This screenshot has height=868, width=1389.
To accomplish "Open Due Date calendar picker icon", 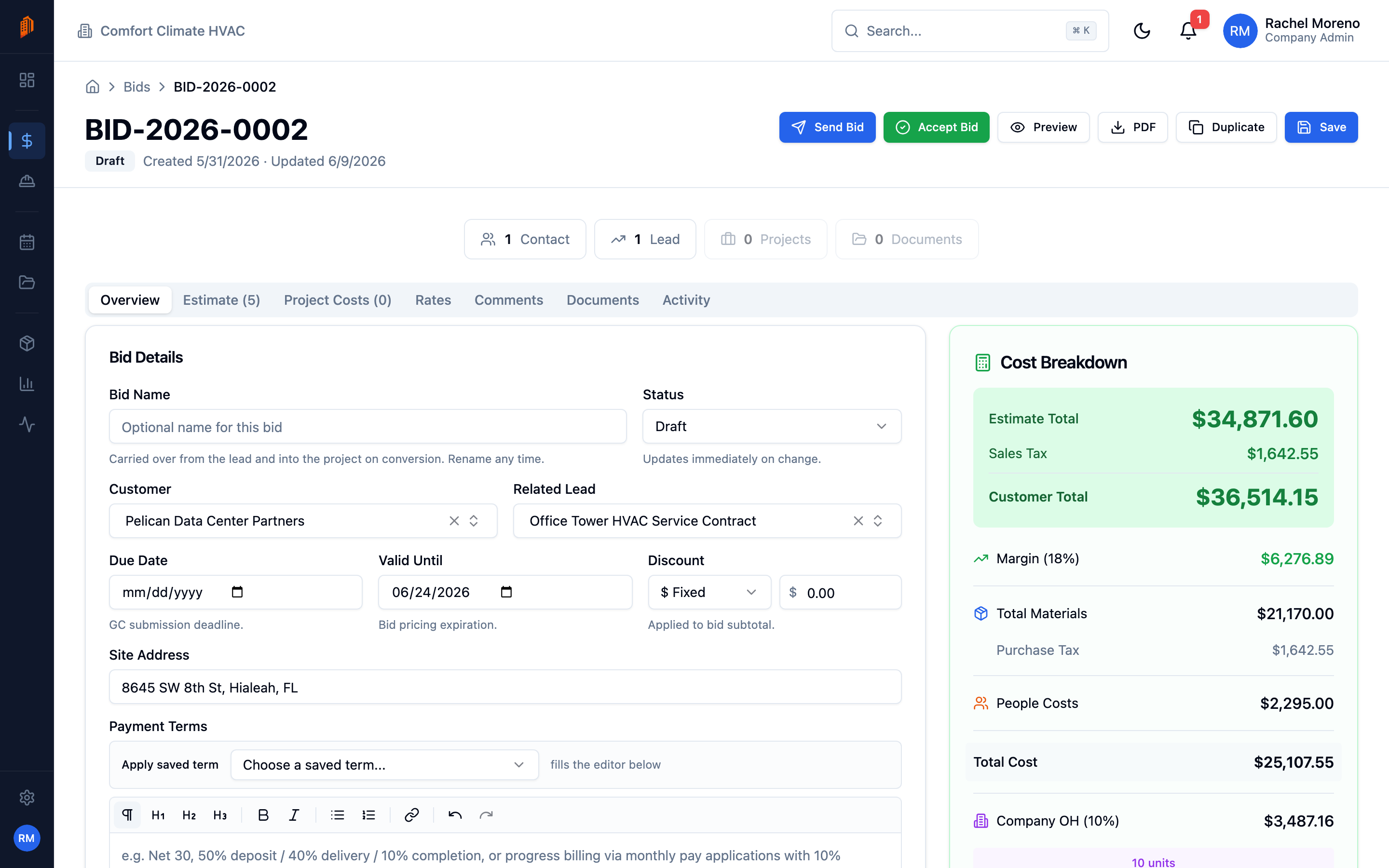I will click(237, 592).
